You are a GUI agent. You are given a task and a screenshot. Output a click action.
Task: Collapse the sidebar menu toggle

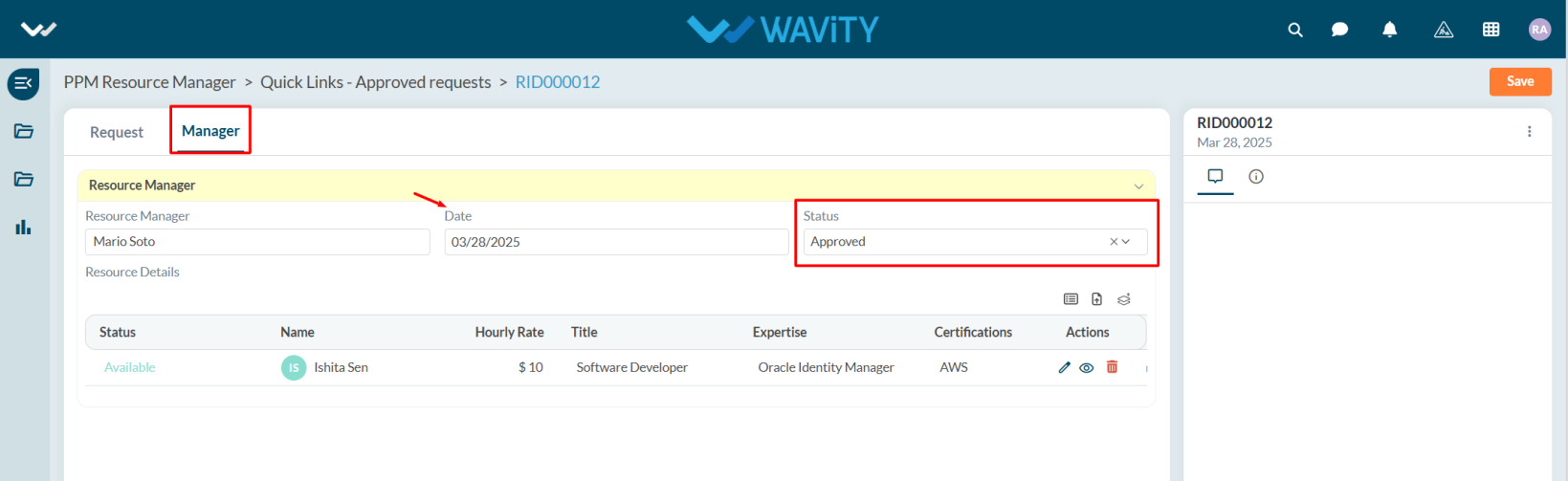point(23,84)
